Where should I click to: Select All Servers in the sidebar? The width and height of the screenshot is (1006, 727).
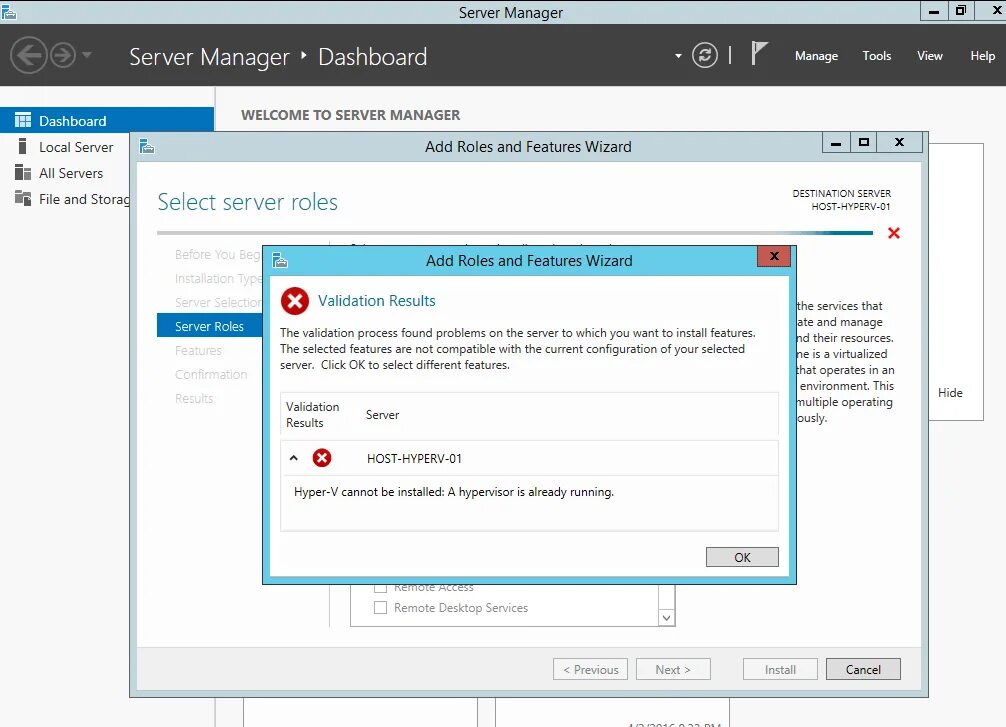71,173
